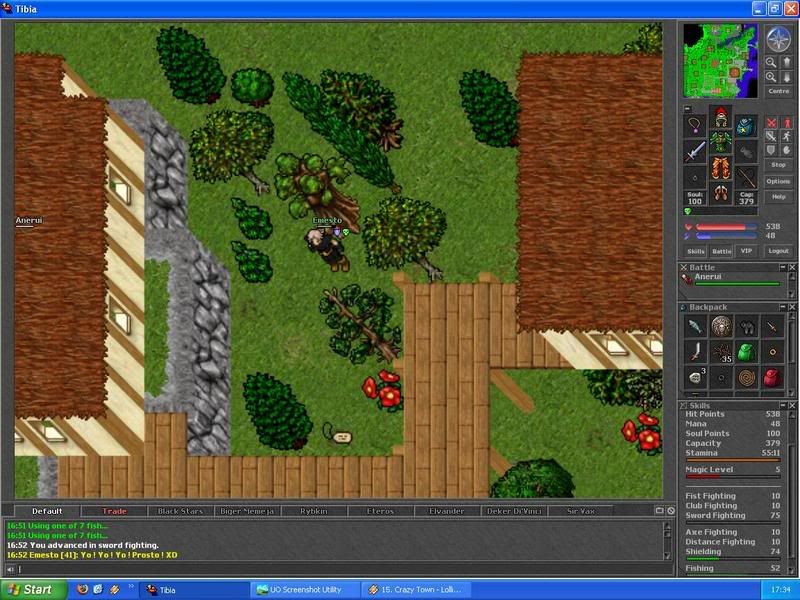Open the red backpack inside the backpack

coord(772,378)
